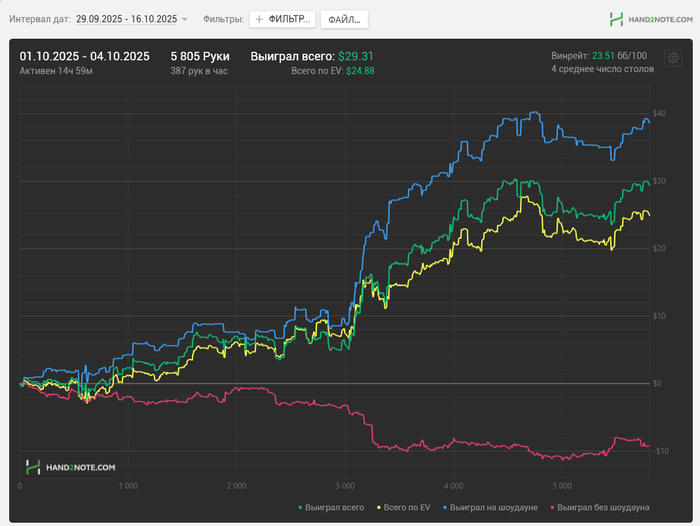Click the '$10' y-axis label
This screenshot has width=700, height=526.
click(x=659, y=316)
